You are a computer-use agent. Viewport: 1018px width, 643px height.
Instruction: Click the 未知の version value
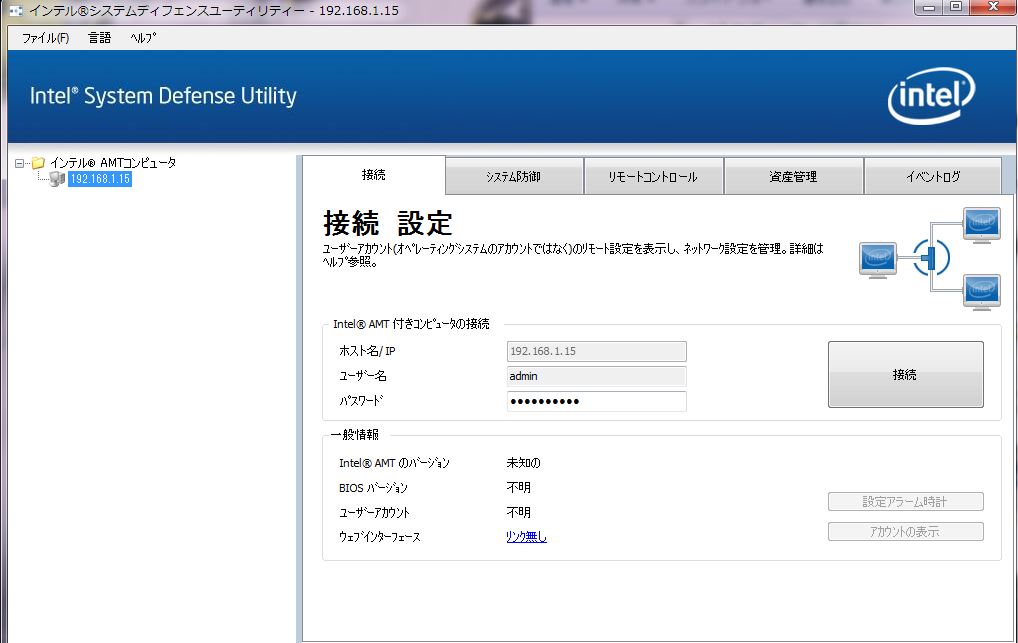click(x=523, y=463)
